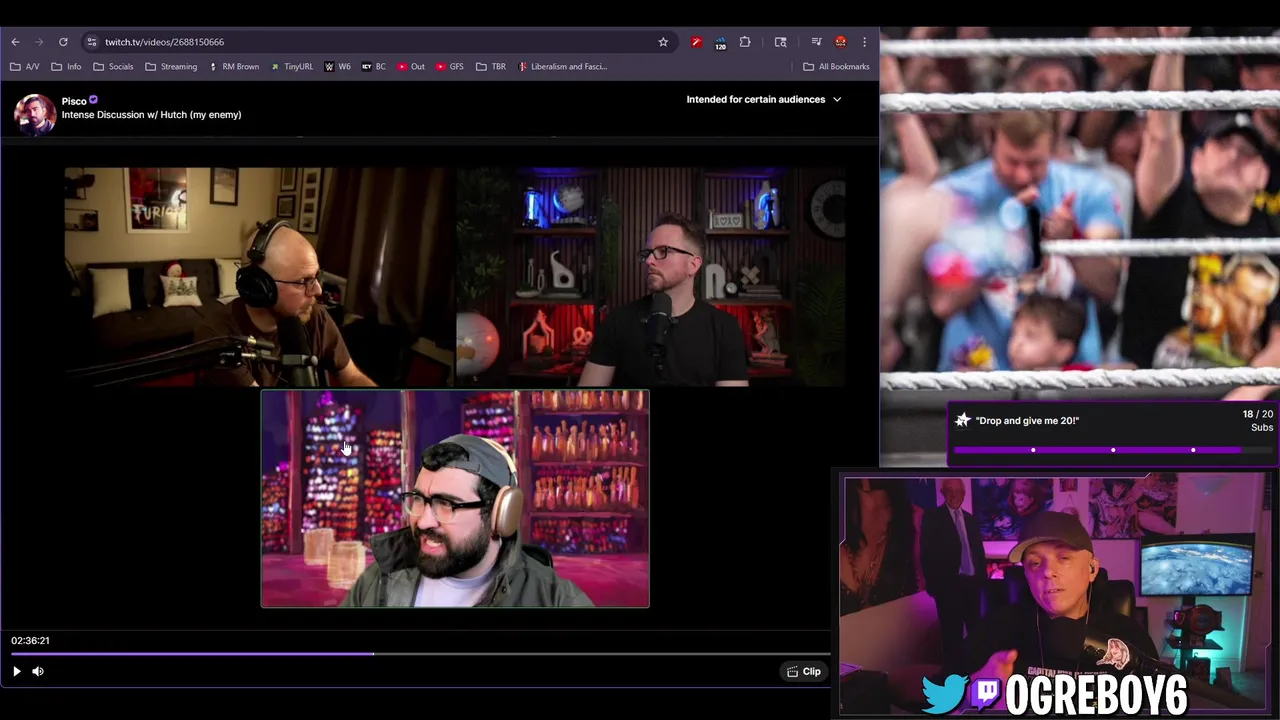Go back to the previous page
This screenshot has height=720, width=1280.
15,42
